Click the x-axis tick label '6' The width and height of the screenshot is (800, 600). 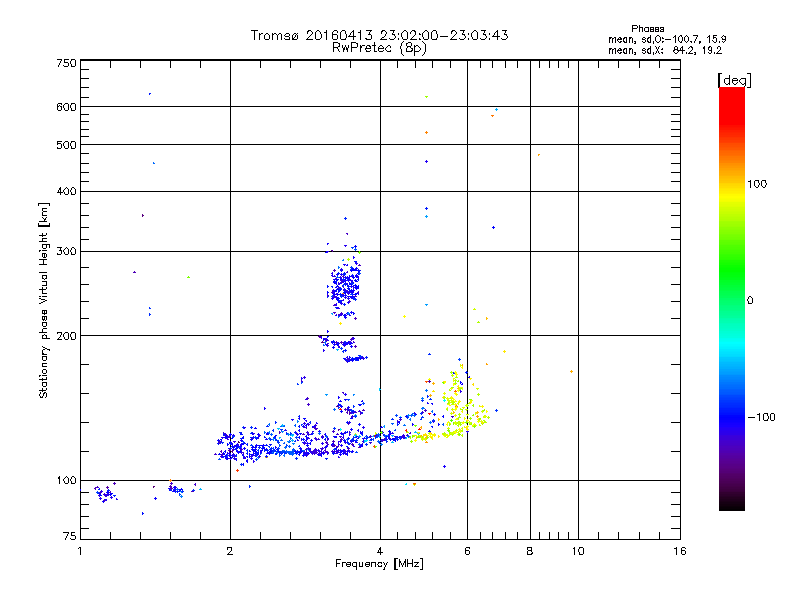point(467,551)
